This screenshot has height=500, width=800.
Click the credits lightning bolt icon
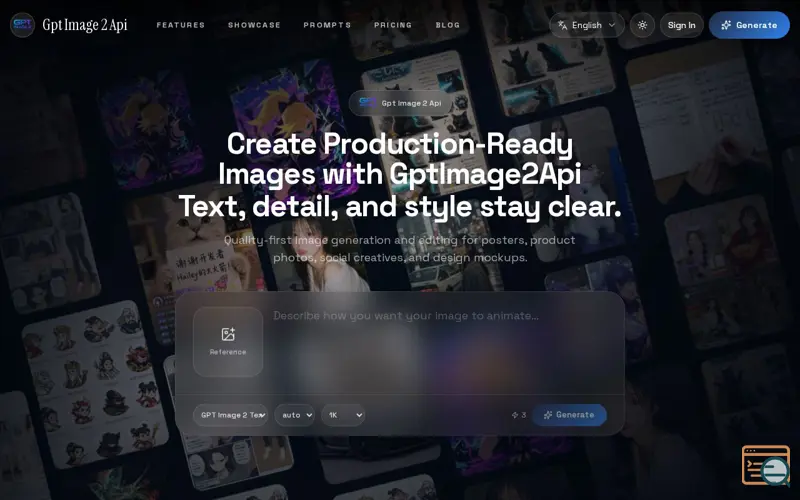[515, 415]
